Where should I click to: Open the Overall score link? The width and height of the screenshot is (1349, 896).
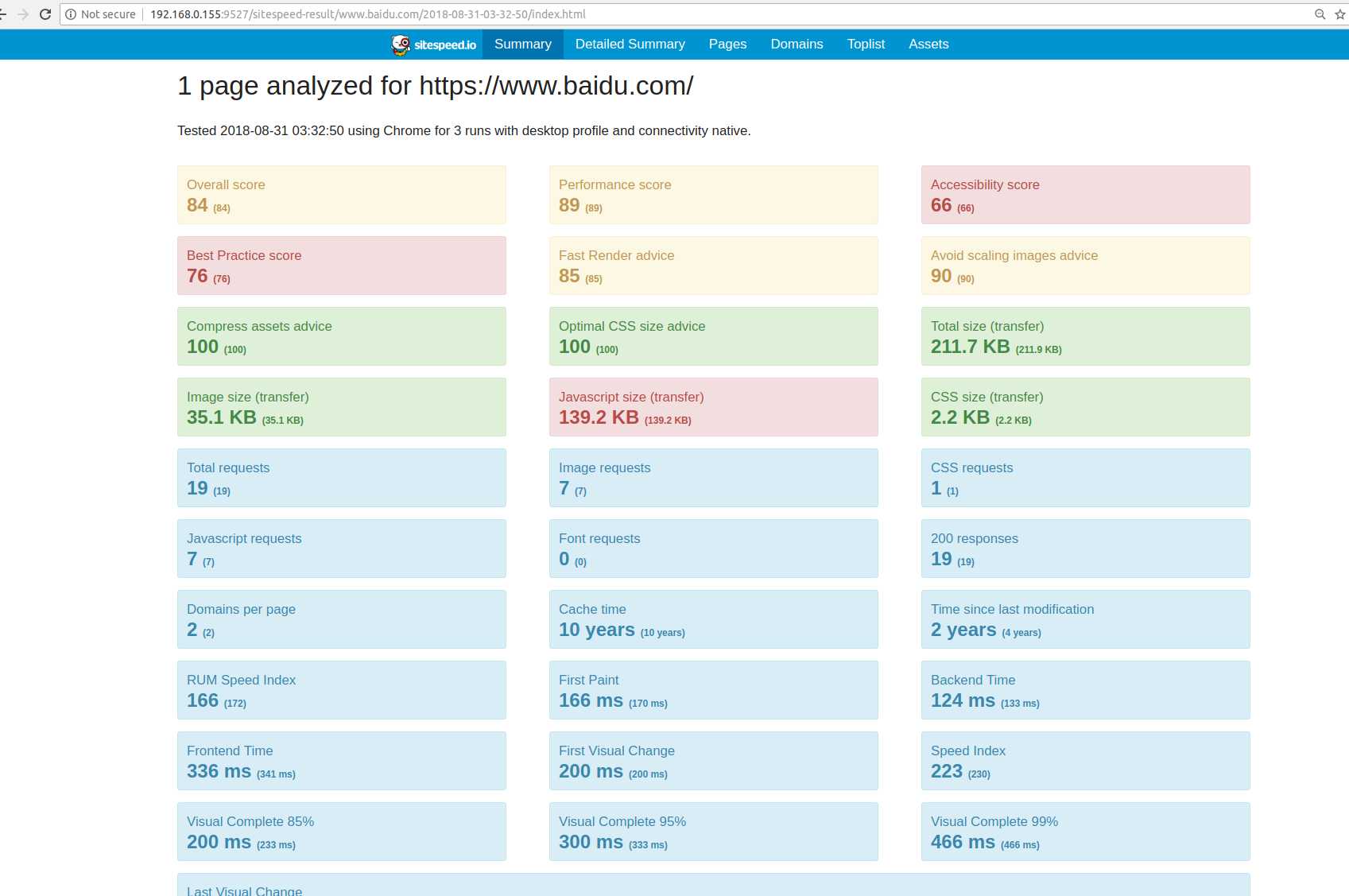point(226,184)
